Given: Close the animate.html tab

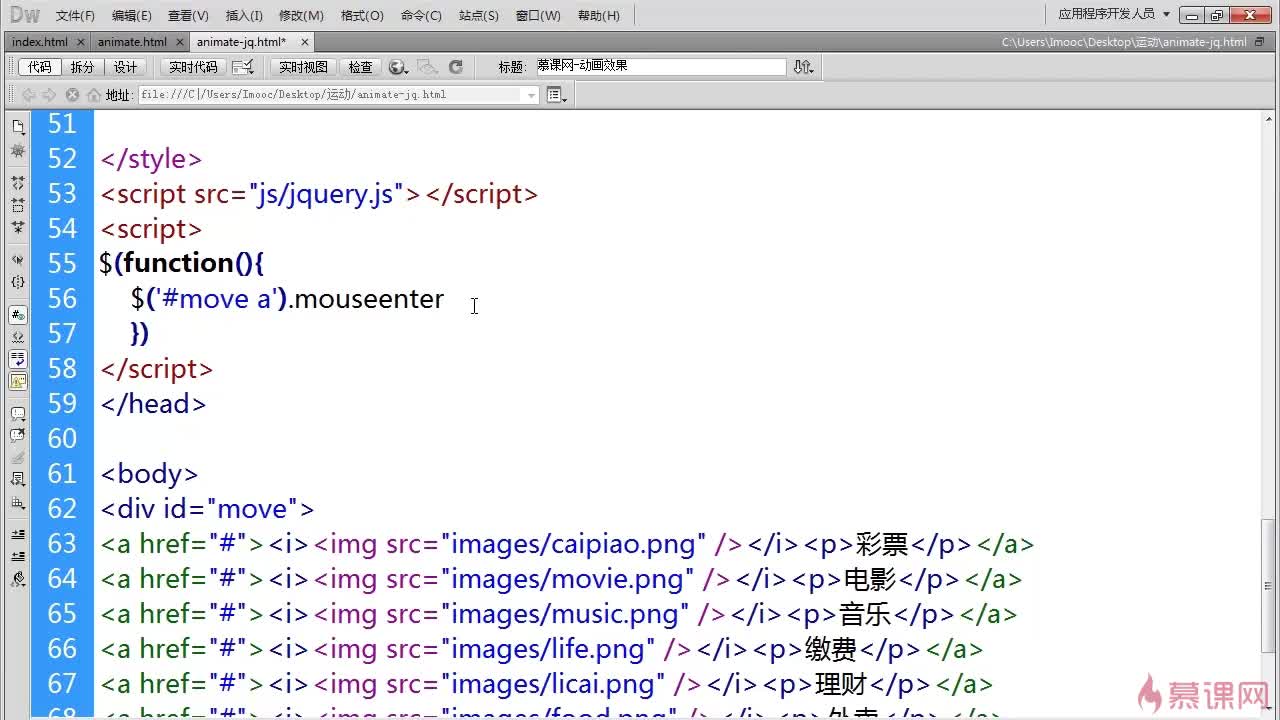Looking at the screenshot, I should point(180,42).
